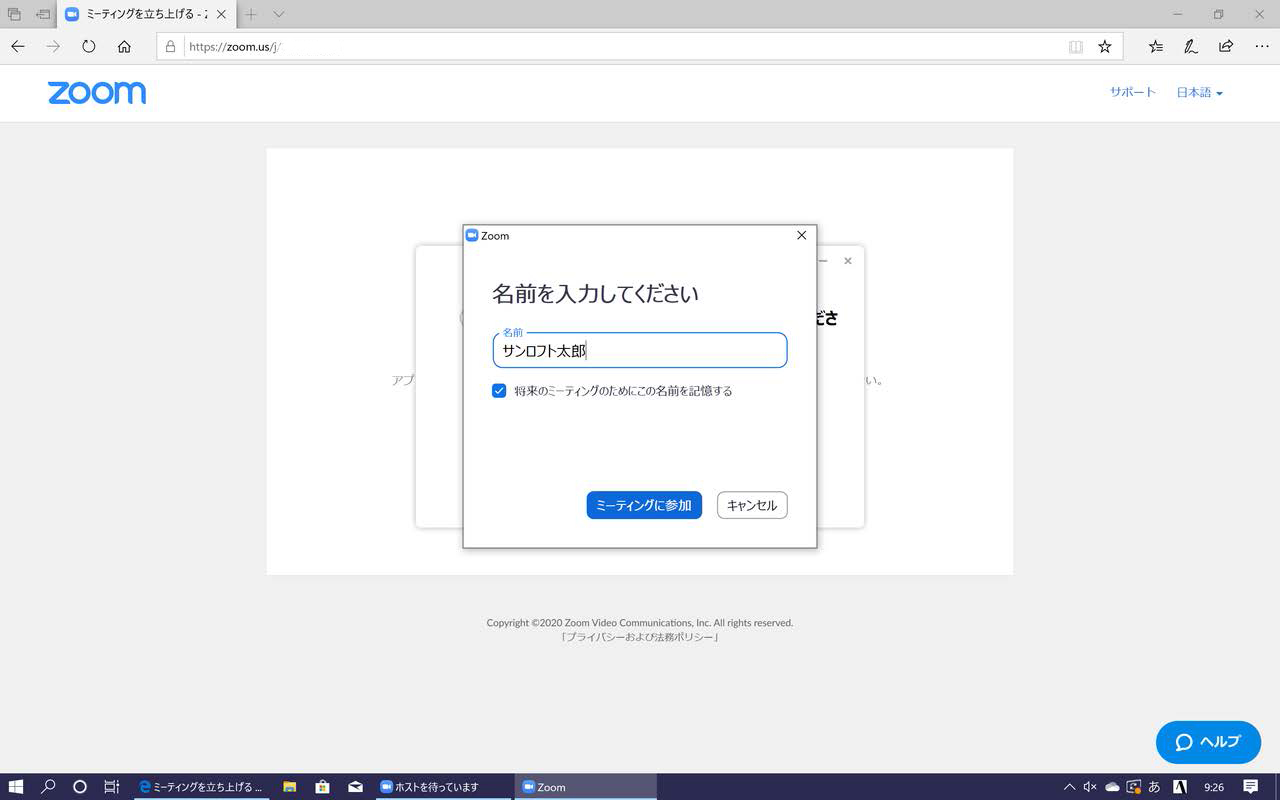The height and width of the screenshot is (800, 1280).
Task: Set these tabs aside icon
Action: [x=43, y=14]
